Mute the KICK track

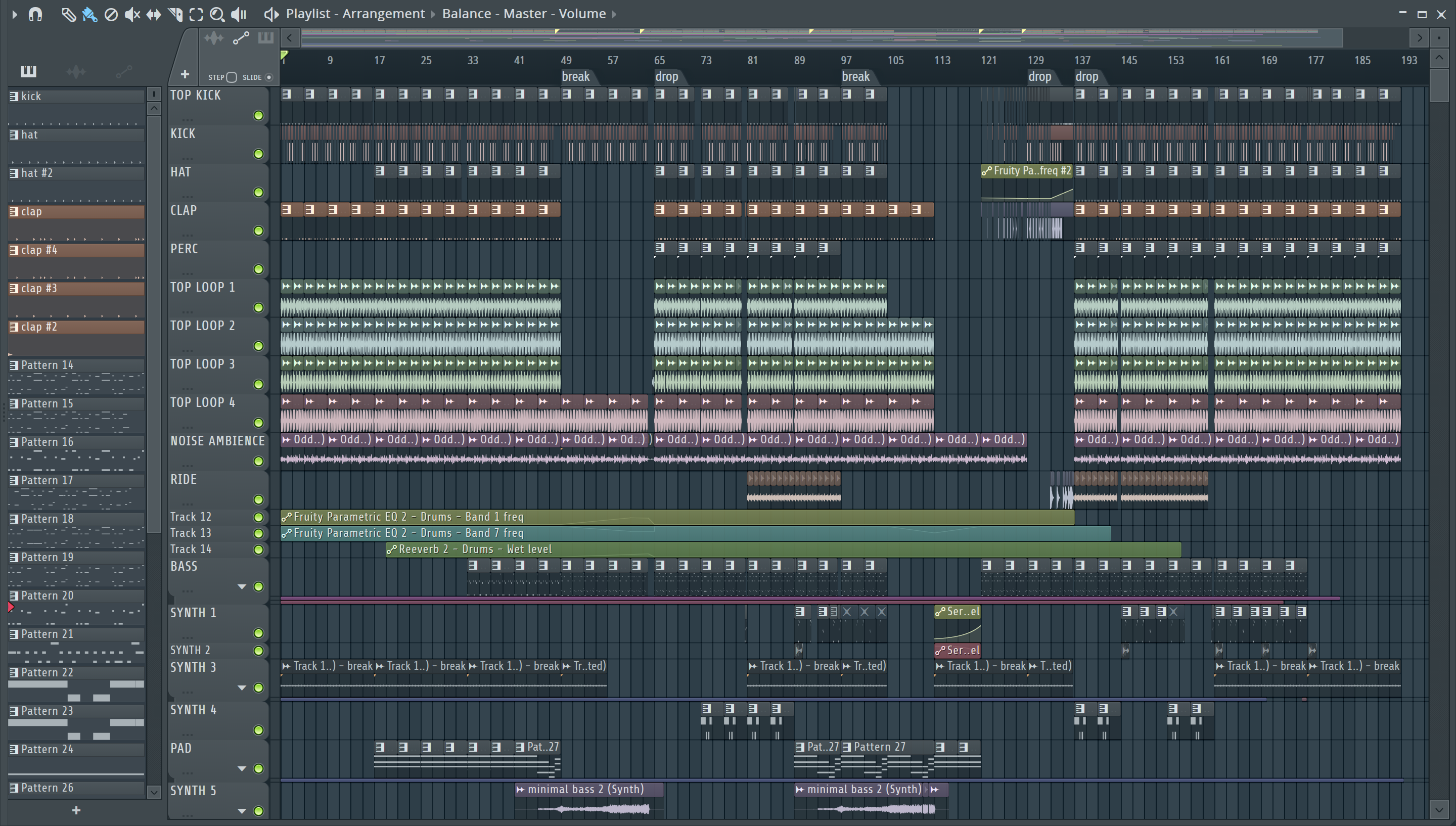pos(259,154)
